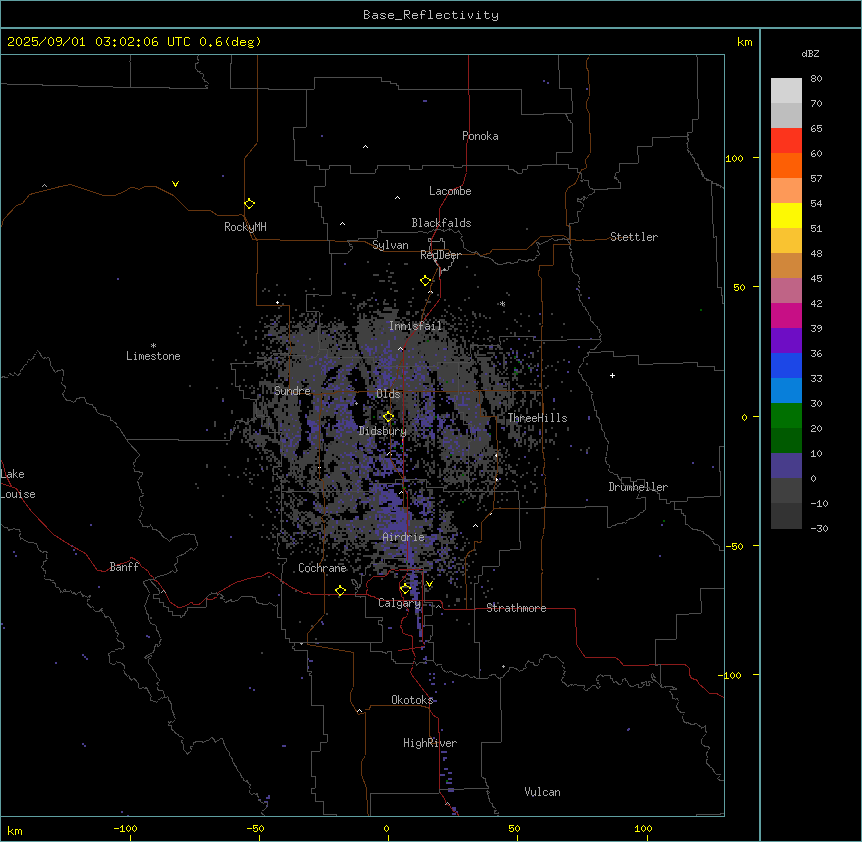The width and height of the screenshot is (862, 842).
Task: Pick the purple swatch between 39 and 36 dBZ
Action: (786, 341)
